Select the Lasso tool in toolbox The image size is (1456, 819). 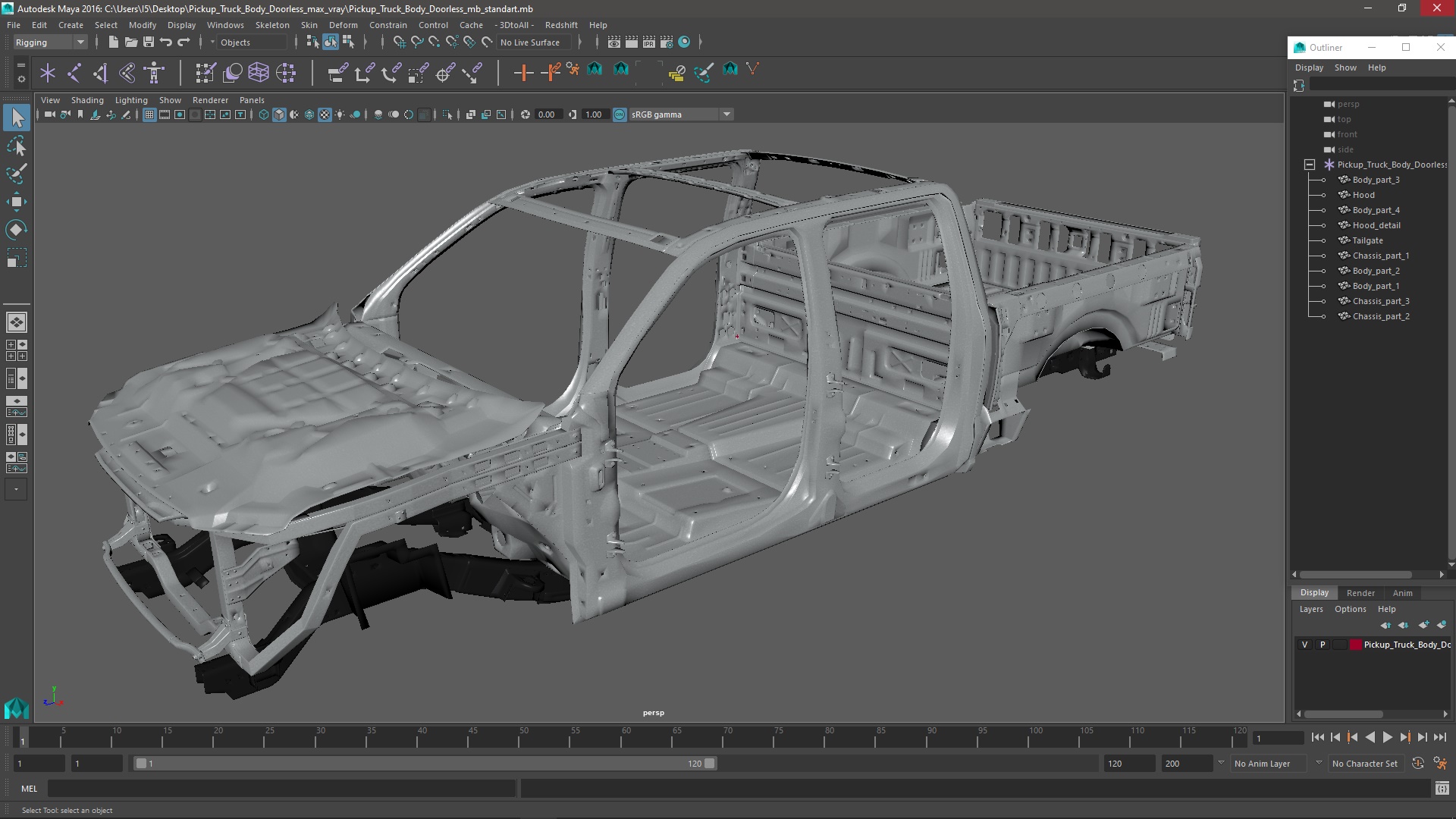point(17,146)
